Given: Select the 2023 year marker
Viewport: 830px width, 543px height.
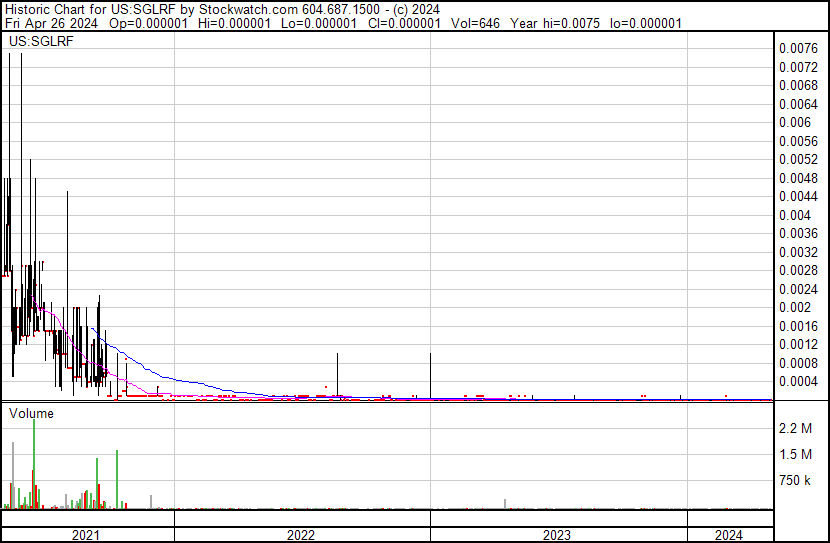Looking at the screenshot, I should (556, 534).
